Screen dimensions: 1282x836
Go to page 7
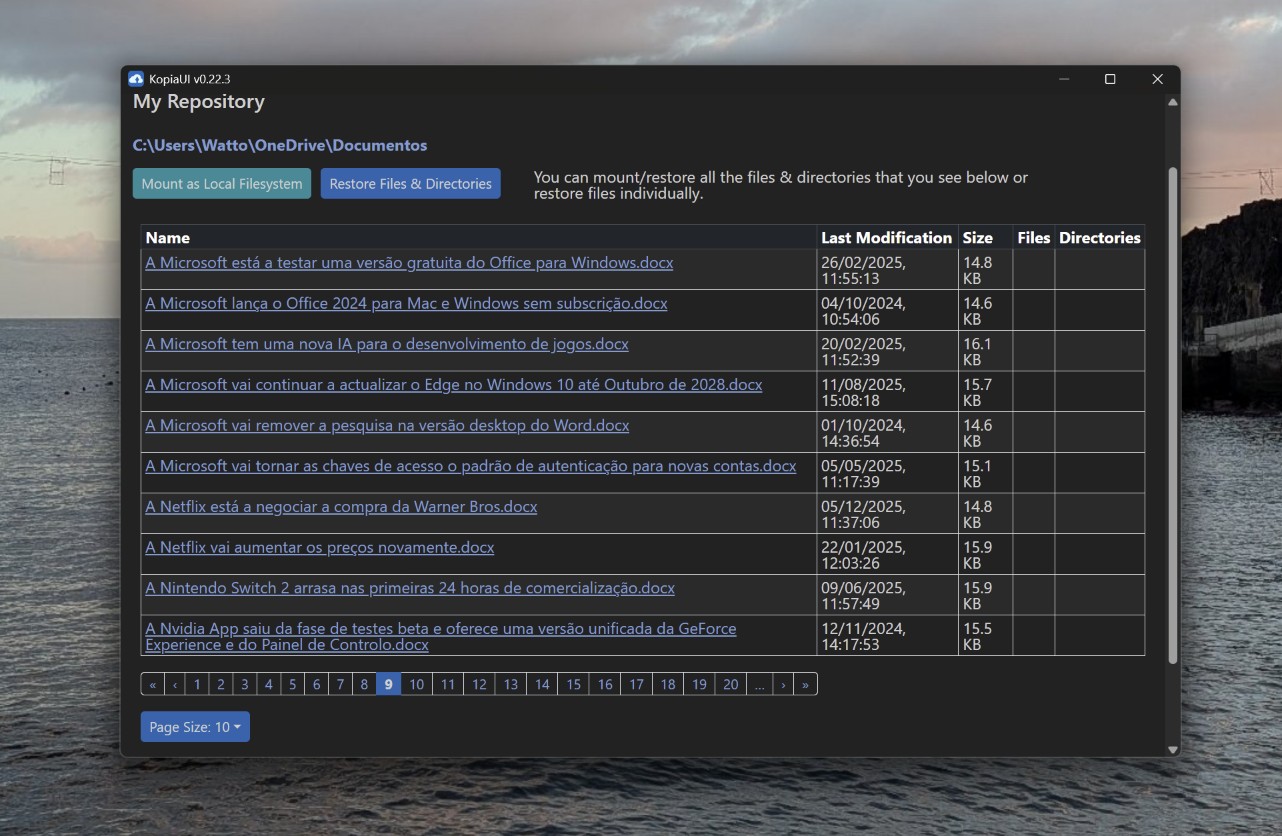pyautogui.click(x=340, y=684)
